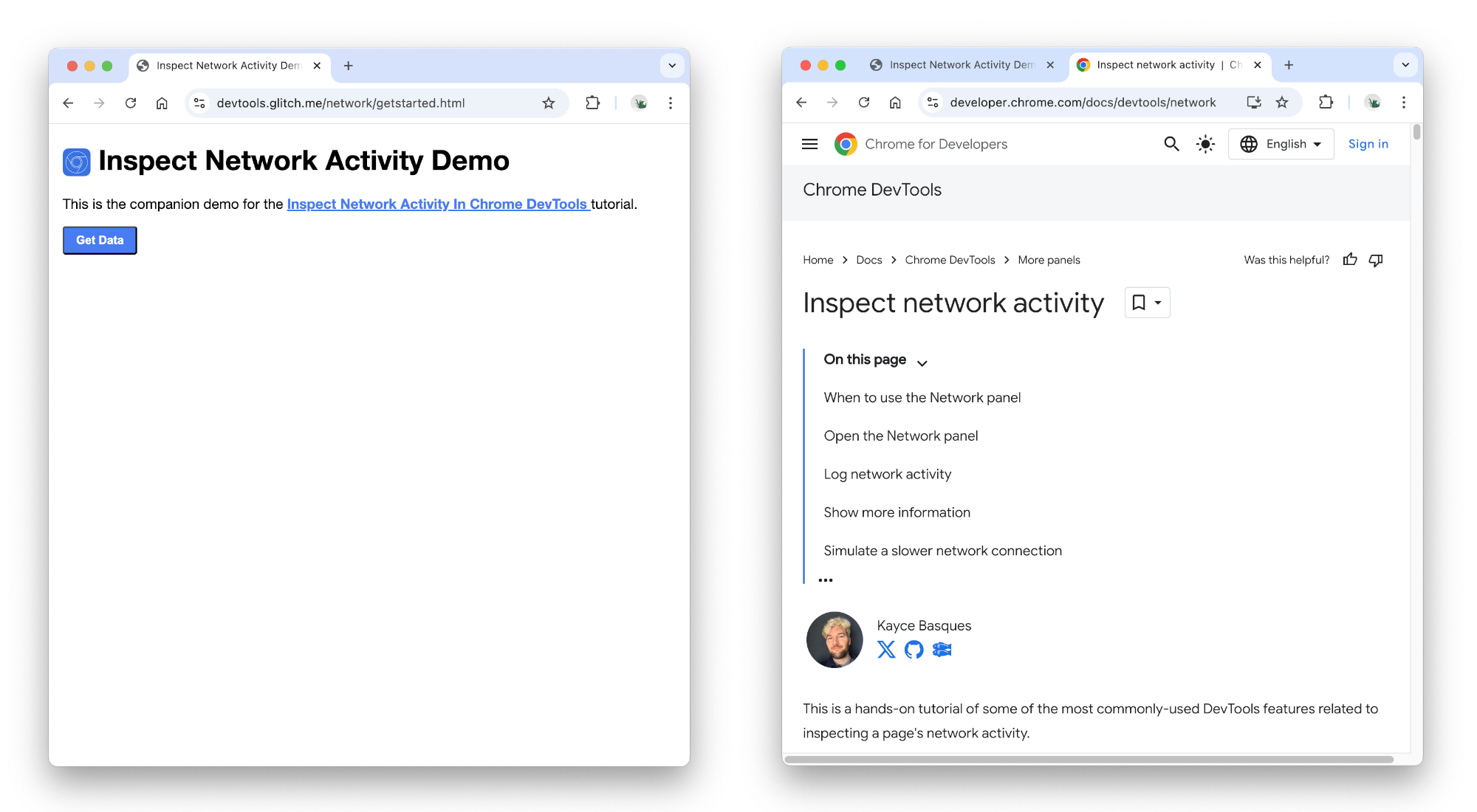The image size is (1477, 812).
Task: Expand the English language dropdown
Action: (x=1283, y=143)
